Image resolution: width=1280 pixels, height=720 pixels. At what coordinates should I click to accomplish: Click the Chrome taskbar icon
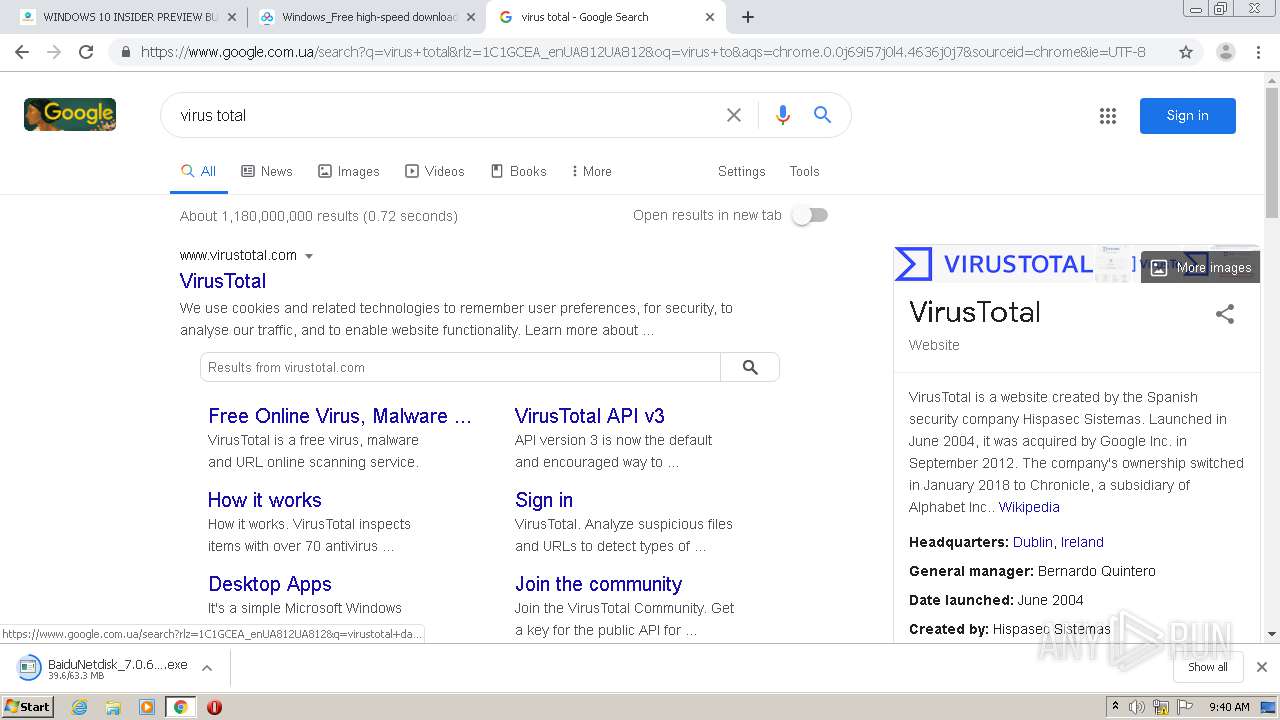coord(181,707)
